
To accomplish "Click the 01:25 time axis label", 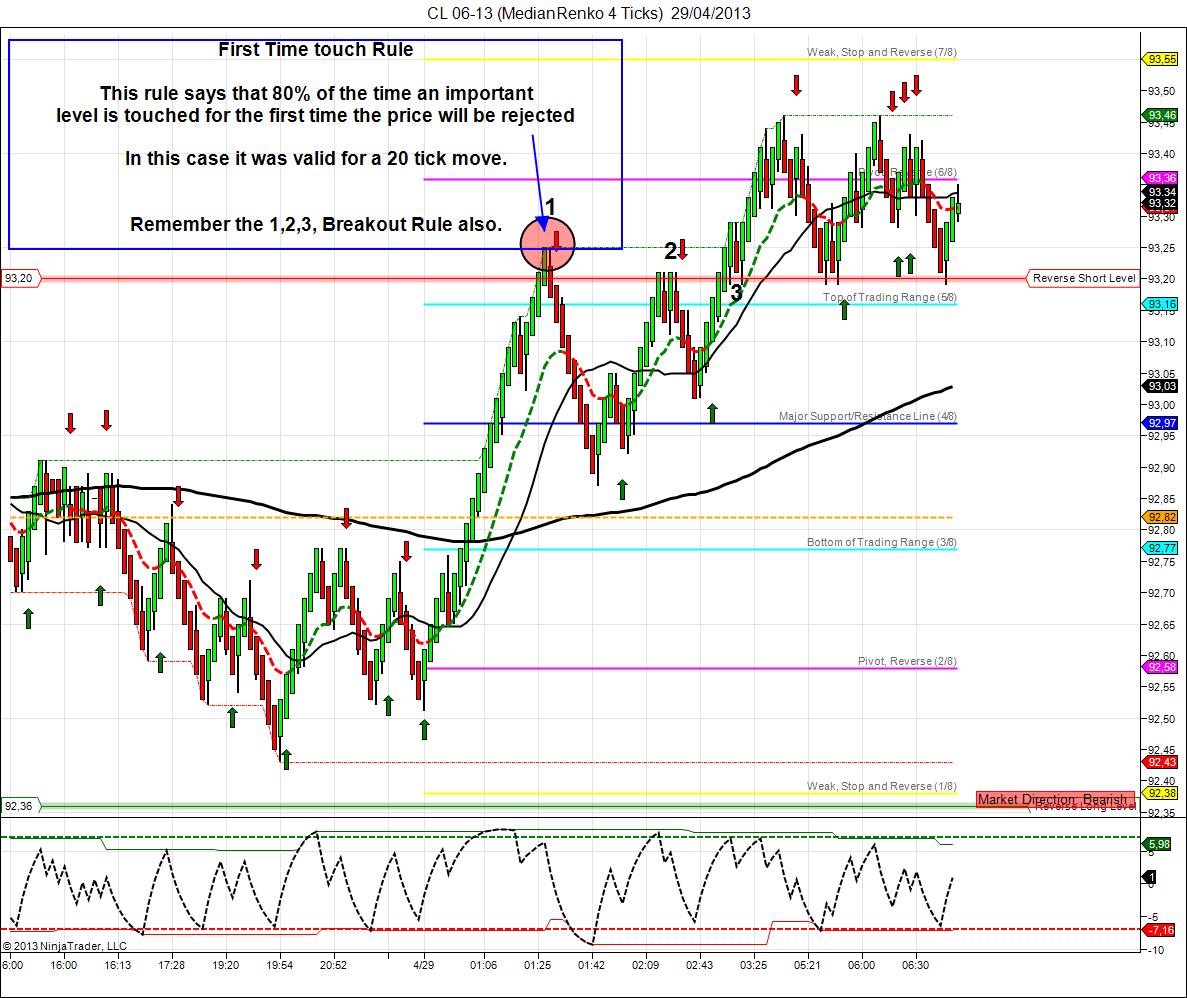I will 537,965.
